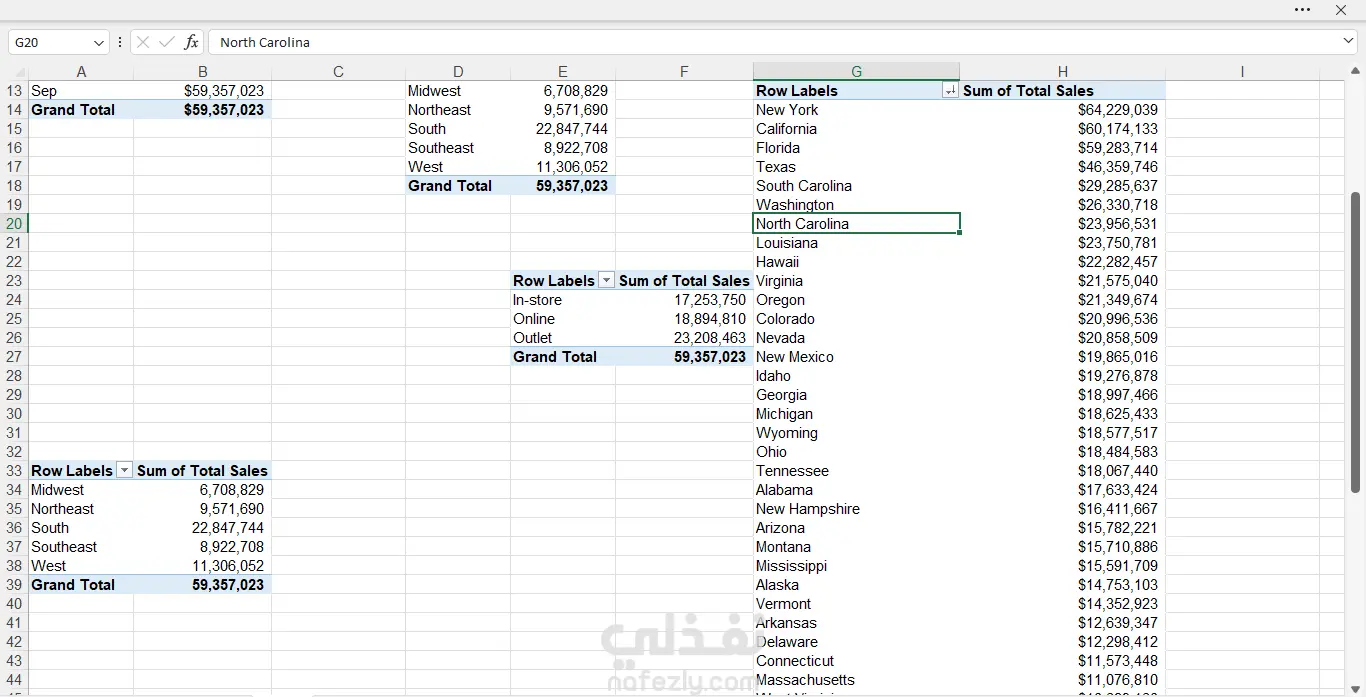This screenshot has height=697, width=1366.
Task: Open the three-dots more options menu
Action: pyautogui.click(x=1302, y=10)
